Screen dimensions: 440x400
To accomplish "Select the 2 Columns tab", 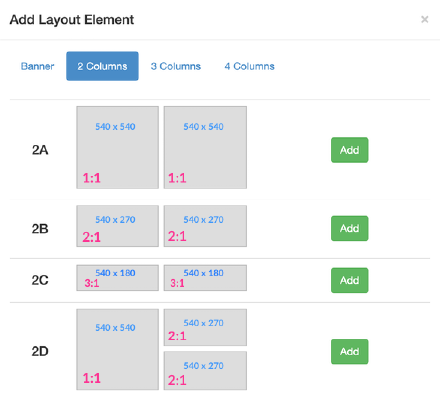I will 102,66.
